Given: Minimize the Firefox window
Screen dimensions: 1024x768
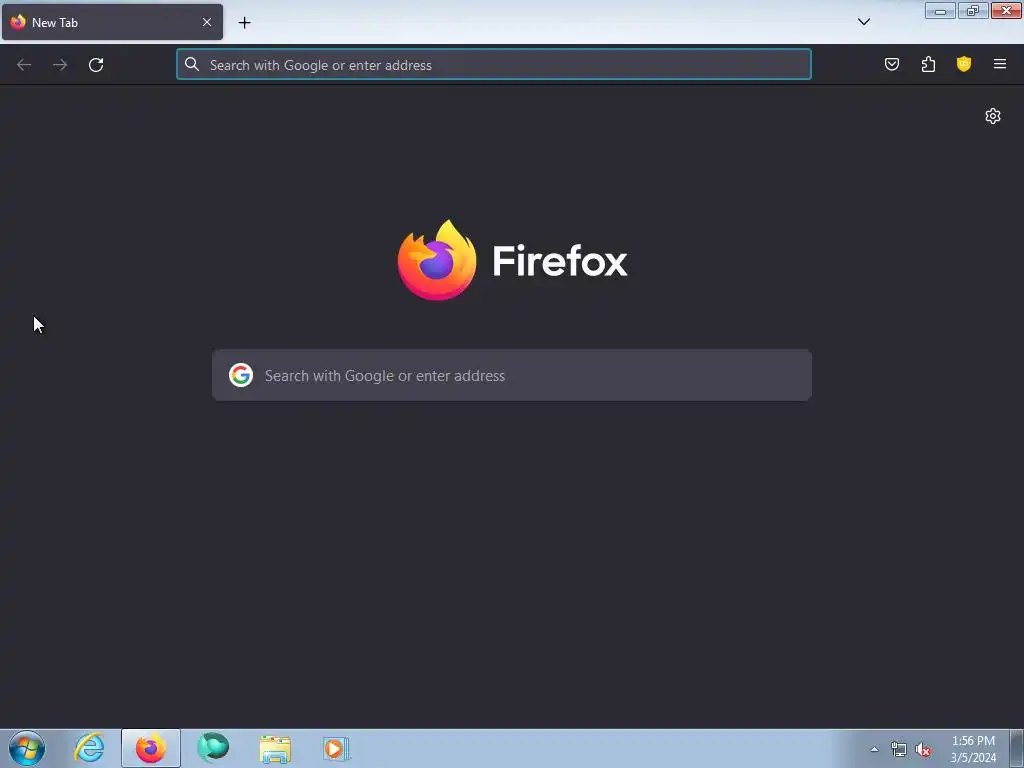Looking at the screenshot, I should [x=940, y=10].
